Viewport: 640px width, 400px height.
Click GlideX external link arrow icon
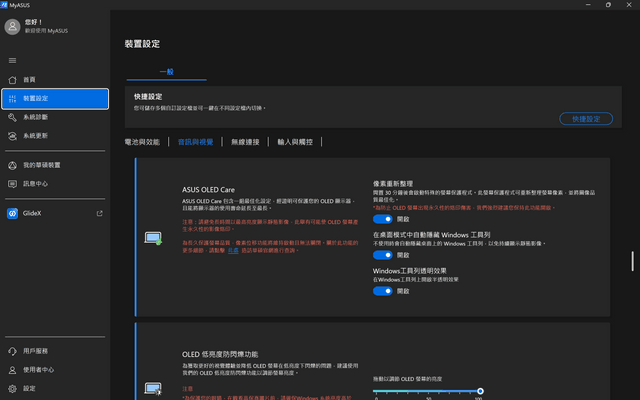tap(99, 213)
